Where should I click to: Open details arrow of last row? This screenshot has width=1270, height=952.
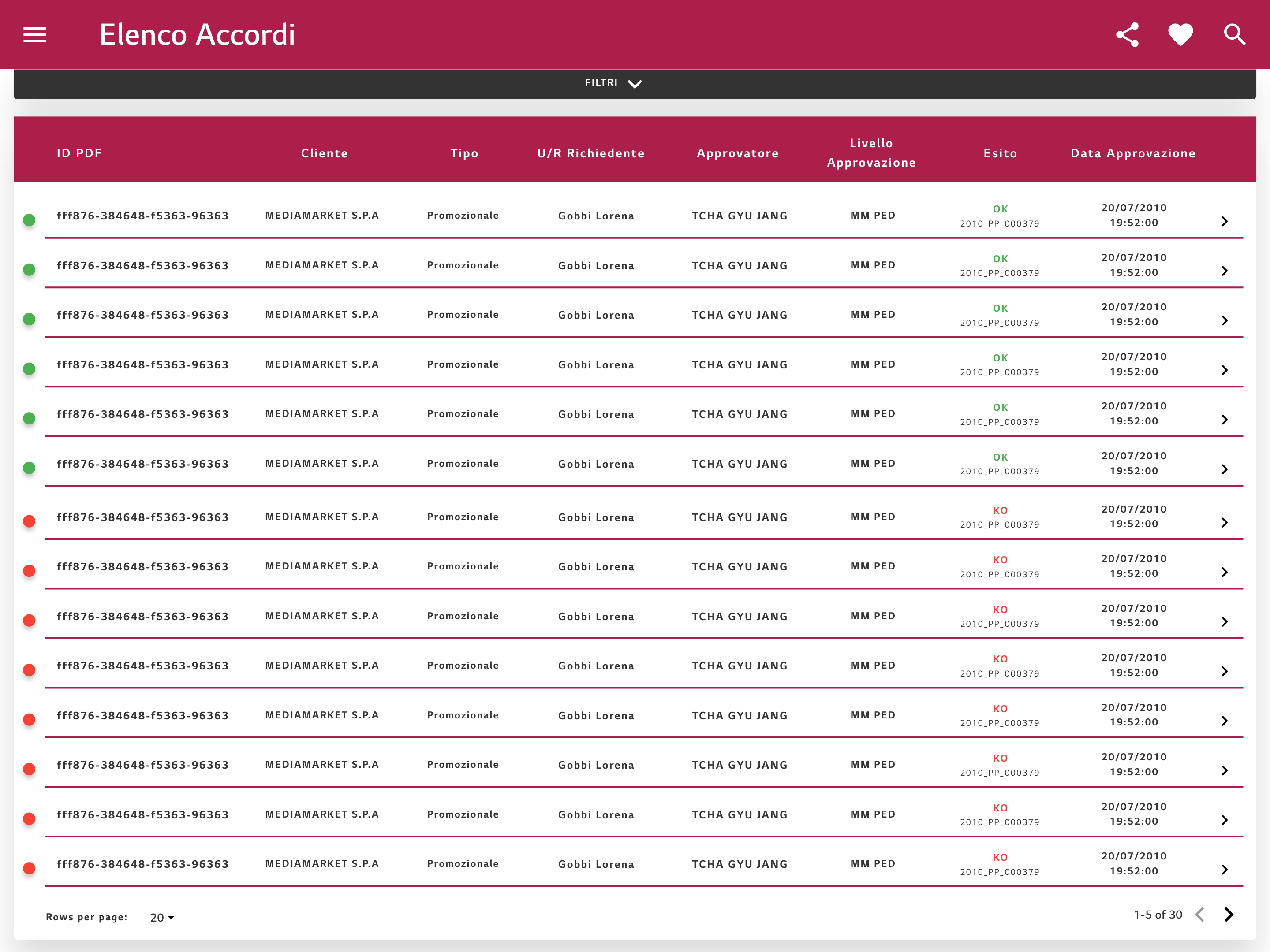coord(1225,870)
